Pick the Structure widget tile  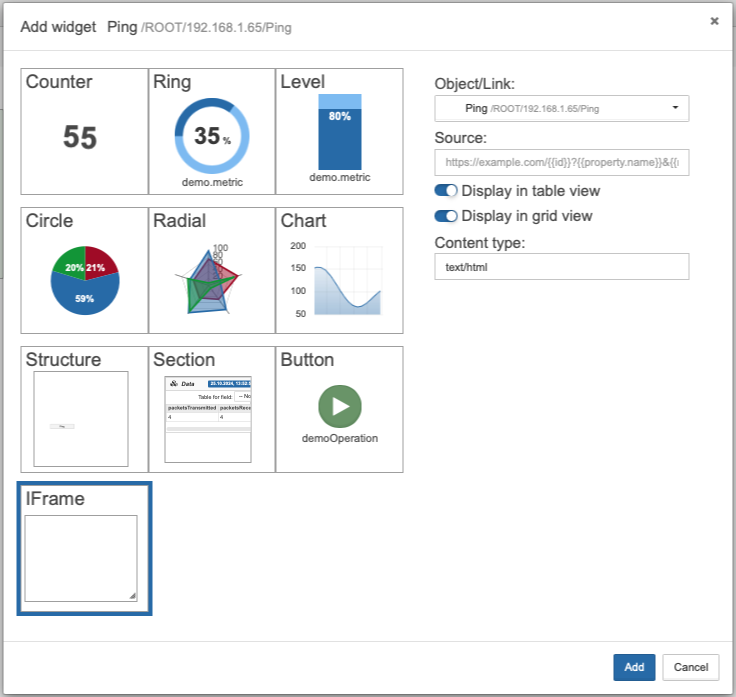[x=84, y=409]
